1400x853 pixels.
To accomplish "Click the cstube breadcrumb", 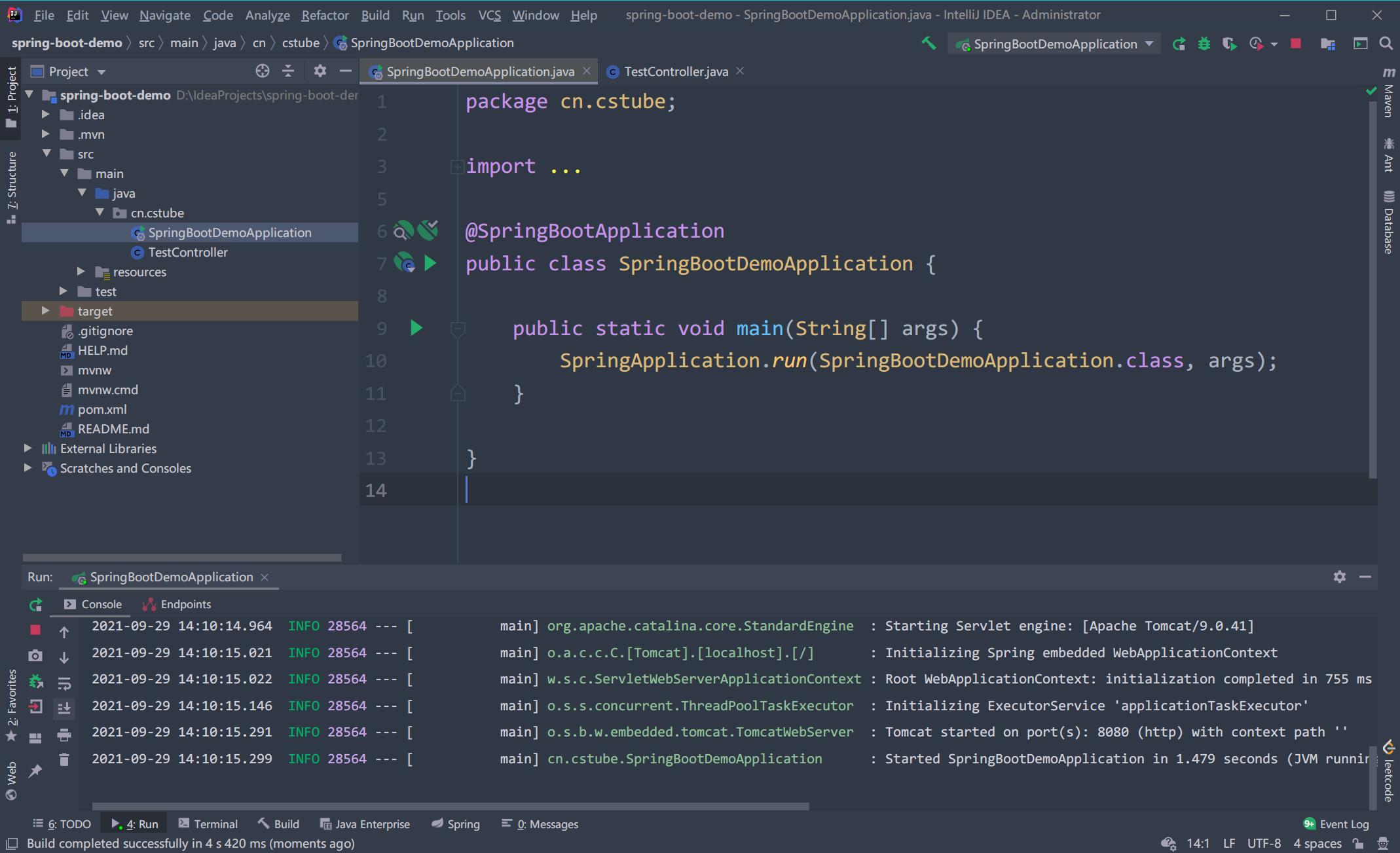I will click(301, 43).
